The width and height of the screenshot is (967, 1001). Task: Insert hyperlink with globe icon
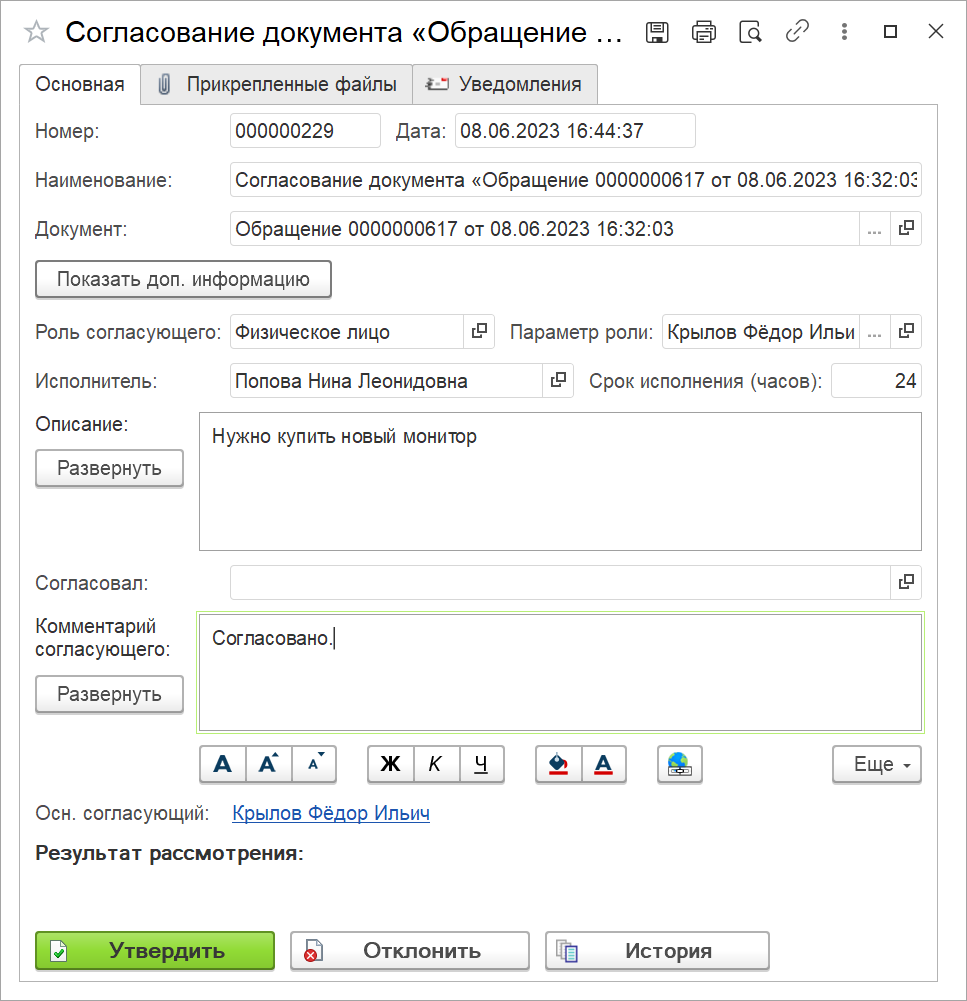tap(680, 764)
